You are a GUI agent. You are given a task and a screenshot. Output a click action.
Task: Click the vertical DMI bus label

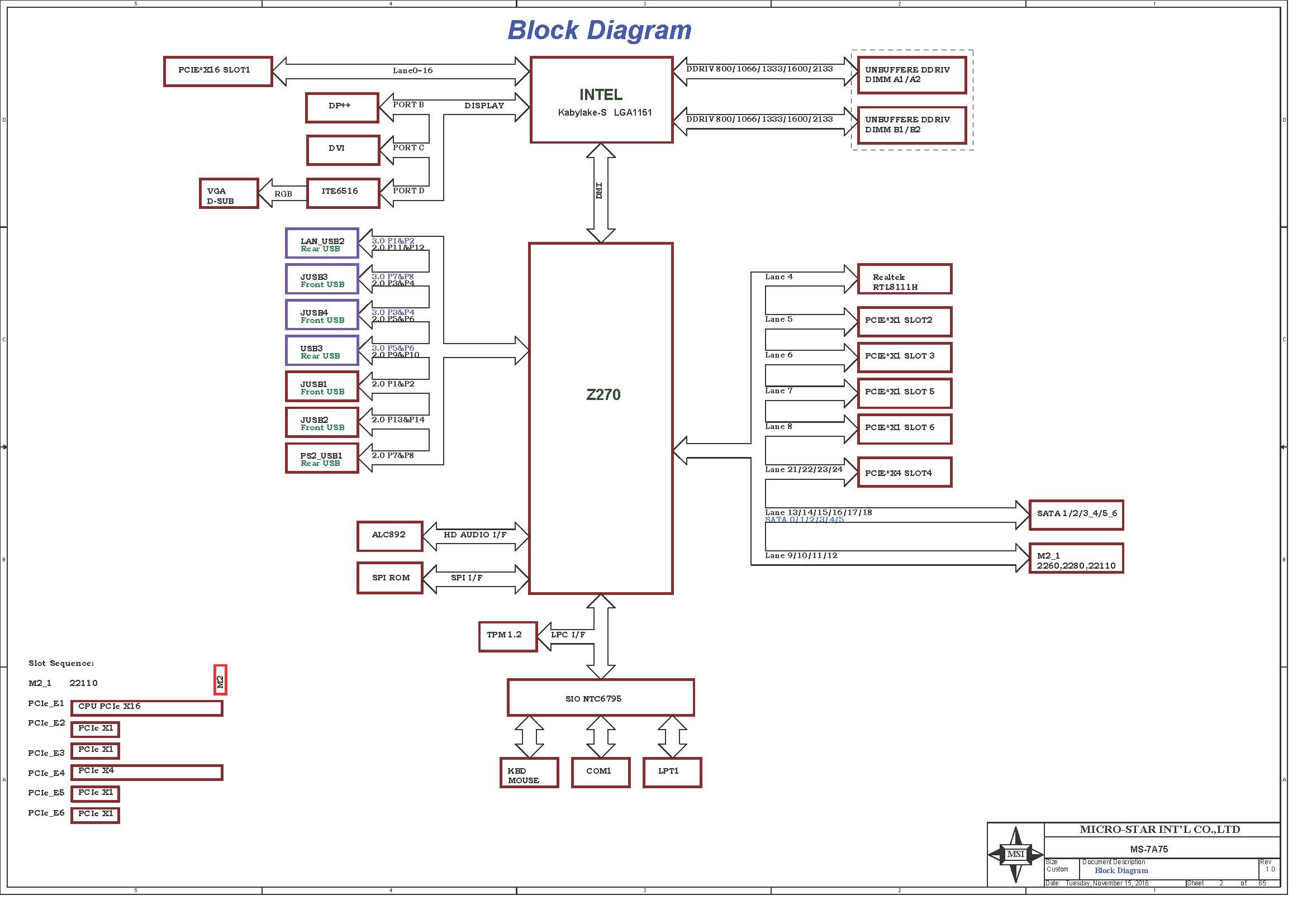(x=600, y=190)
